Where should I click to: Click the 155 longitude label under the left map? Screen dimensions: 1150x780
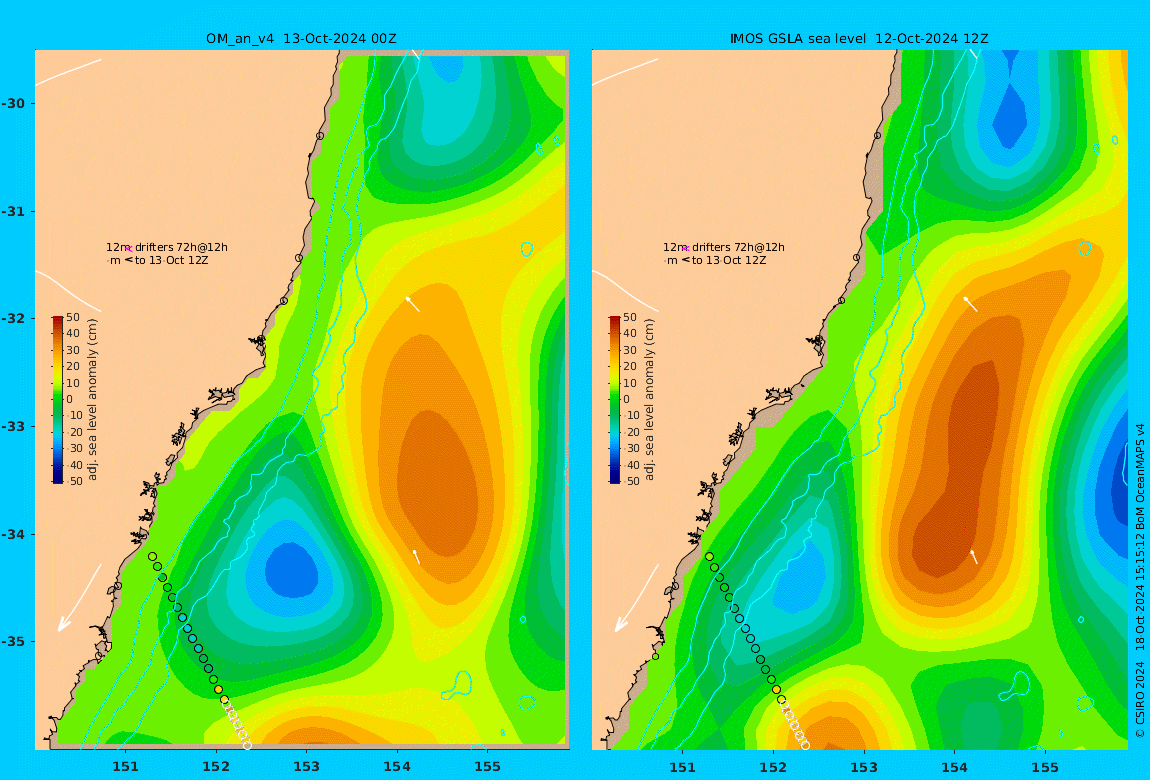coord(488,767)
